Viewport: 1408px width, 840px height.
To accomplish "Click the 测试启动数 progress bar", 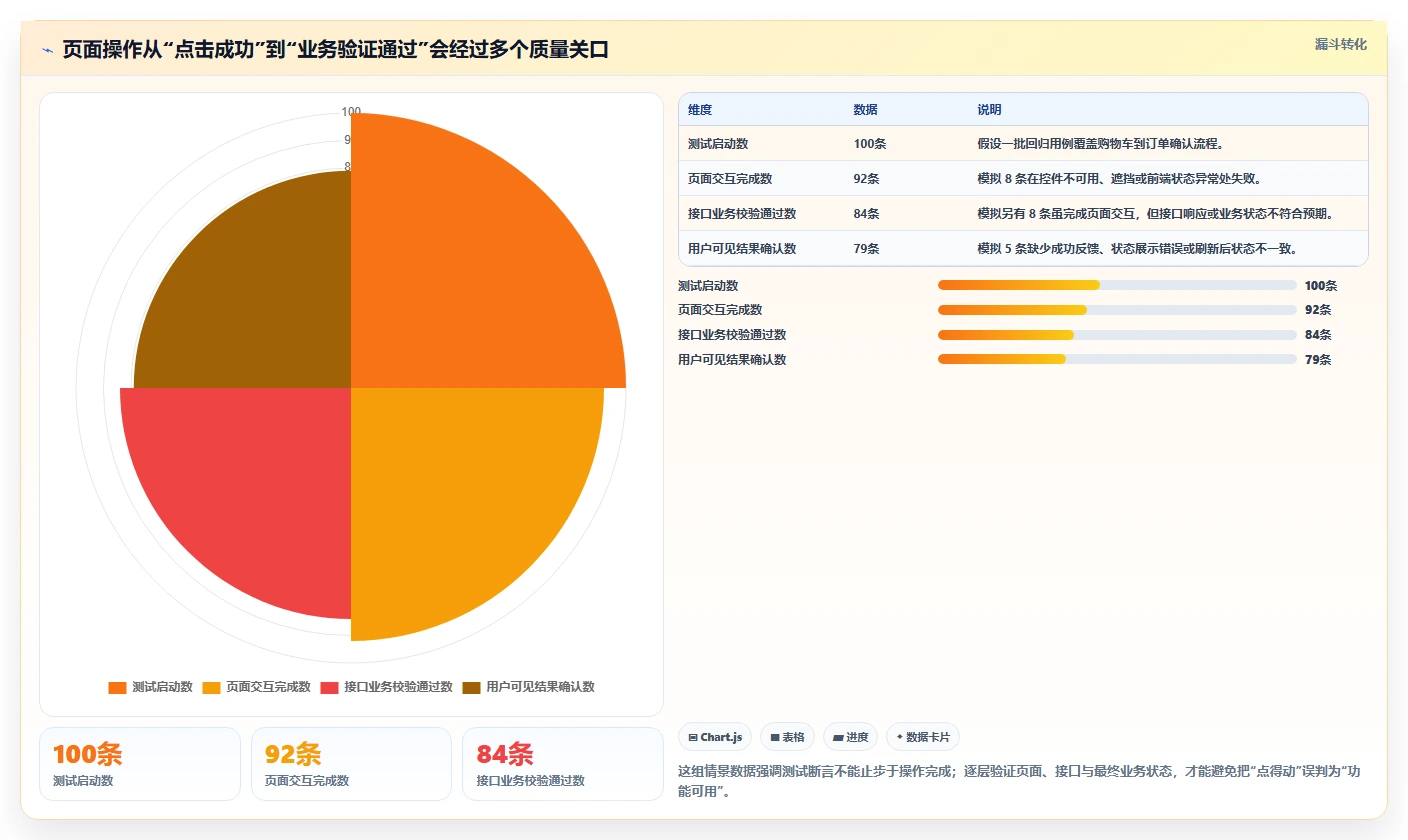I will (x=1117, y=285).
